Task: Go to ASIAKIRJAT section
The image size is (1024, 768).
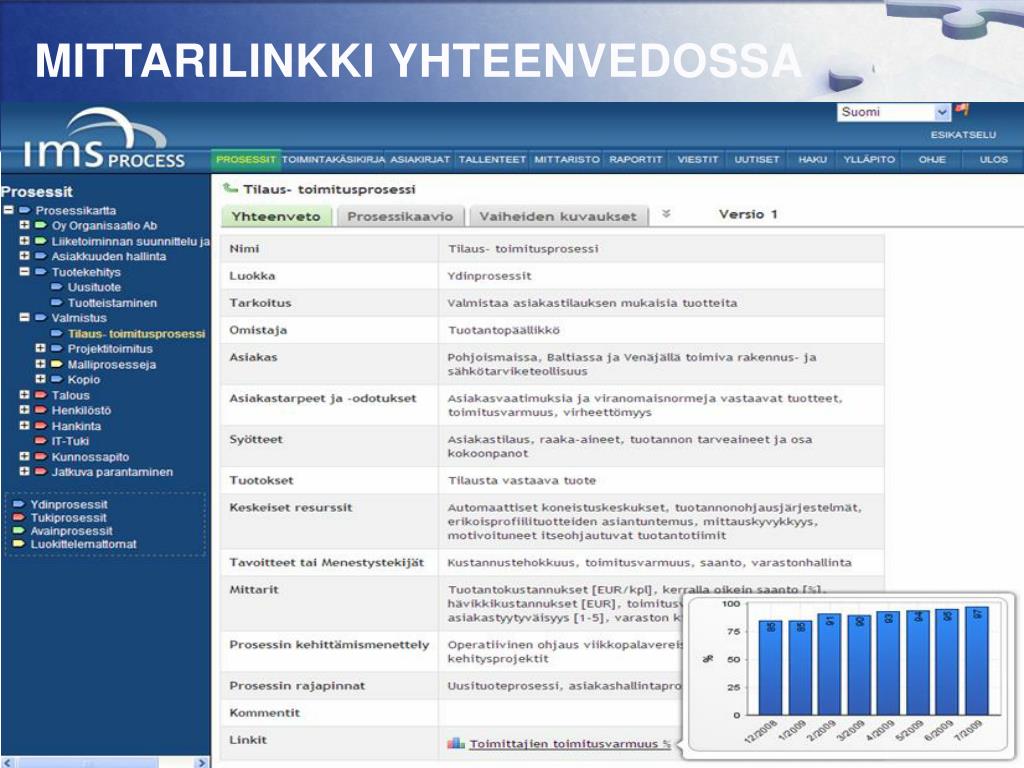Action: pos(420,159)
